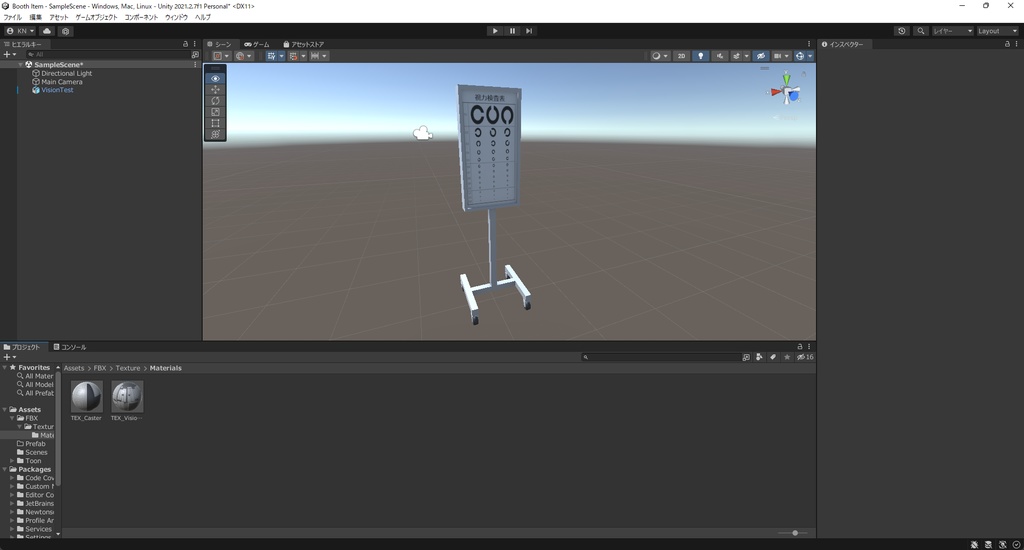Image resolution: width=1024 pixels, height=550 pixels.
Task: Click FBX in the breadcrumb path
Action: point(100,368)
